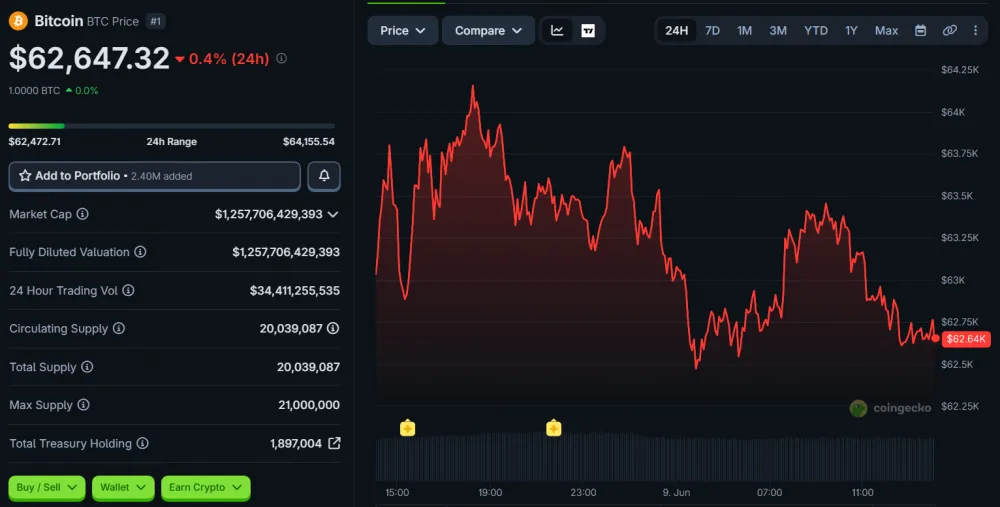Click the 24h Range progress bar
1000x507 pixels.
172,126
